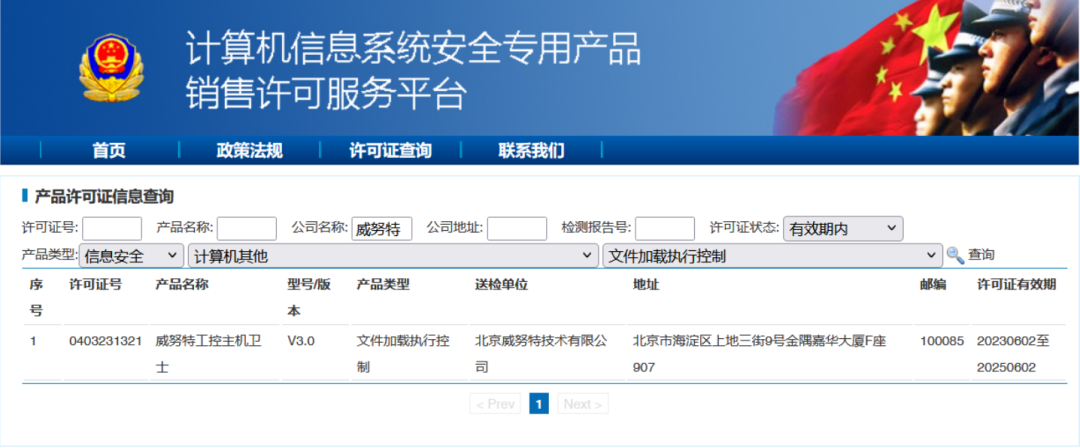Click version cell V3.0
Image resolution: width=1080 pixels, height=448 pixels.
[x=301, y=341]
